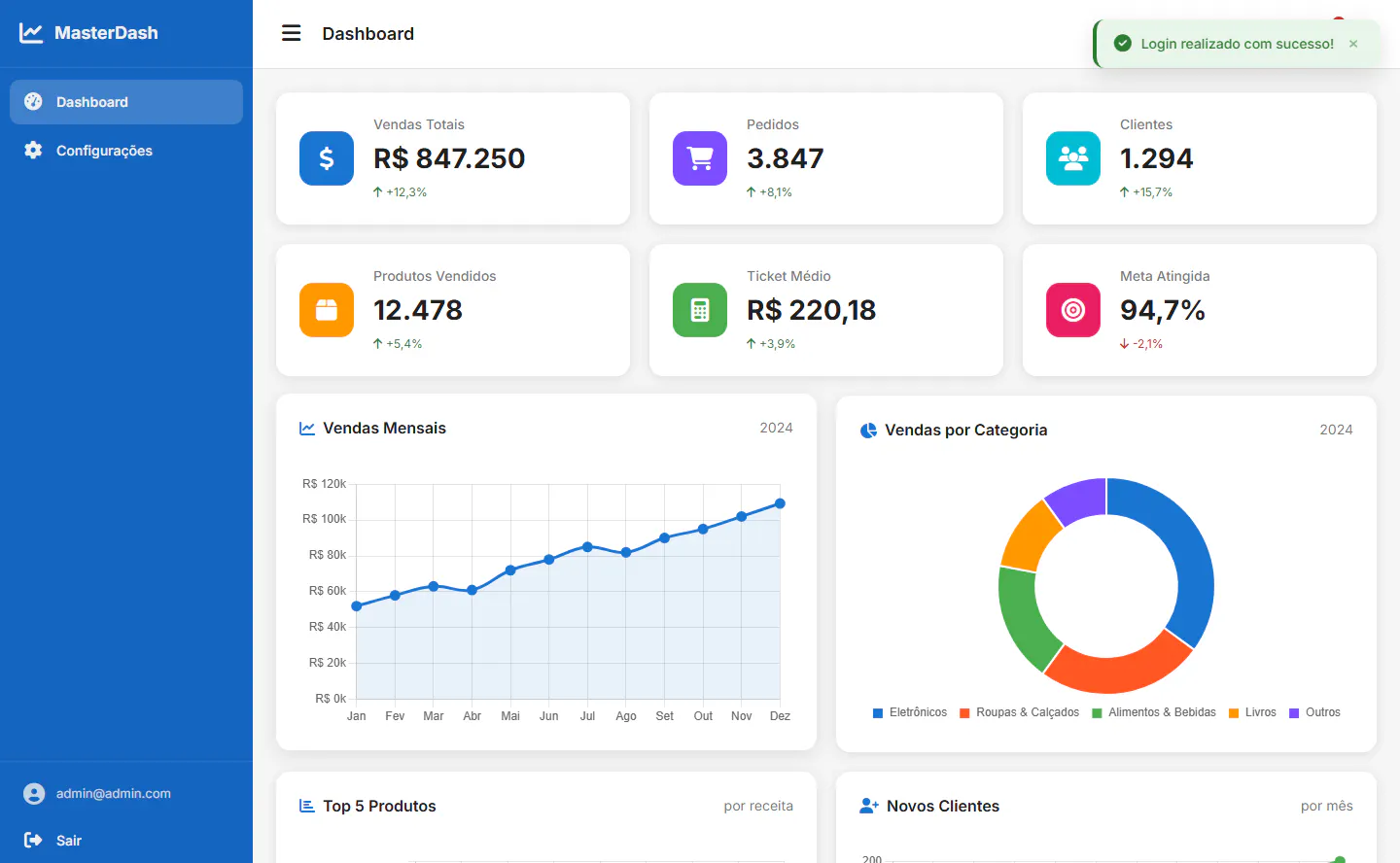Click the shopping cart icon on Pedidos card
The height and width of the screenshot is (863, 1400).
click(x=700, y=158)
